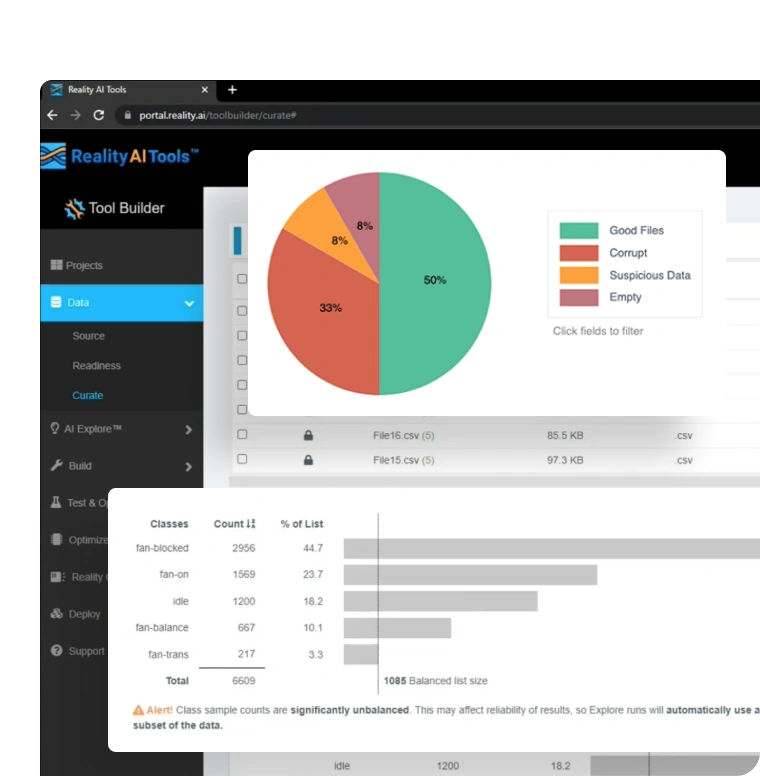Click the Projects grid icon in sidebar
Screen dimensions: 760x776
click(x=56, y=265)
